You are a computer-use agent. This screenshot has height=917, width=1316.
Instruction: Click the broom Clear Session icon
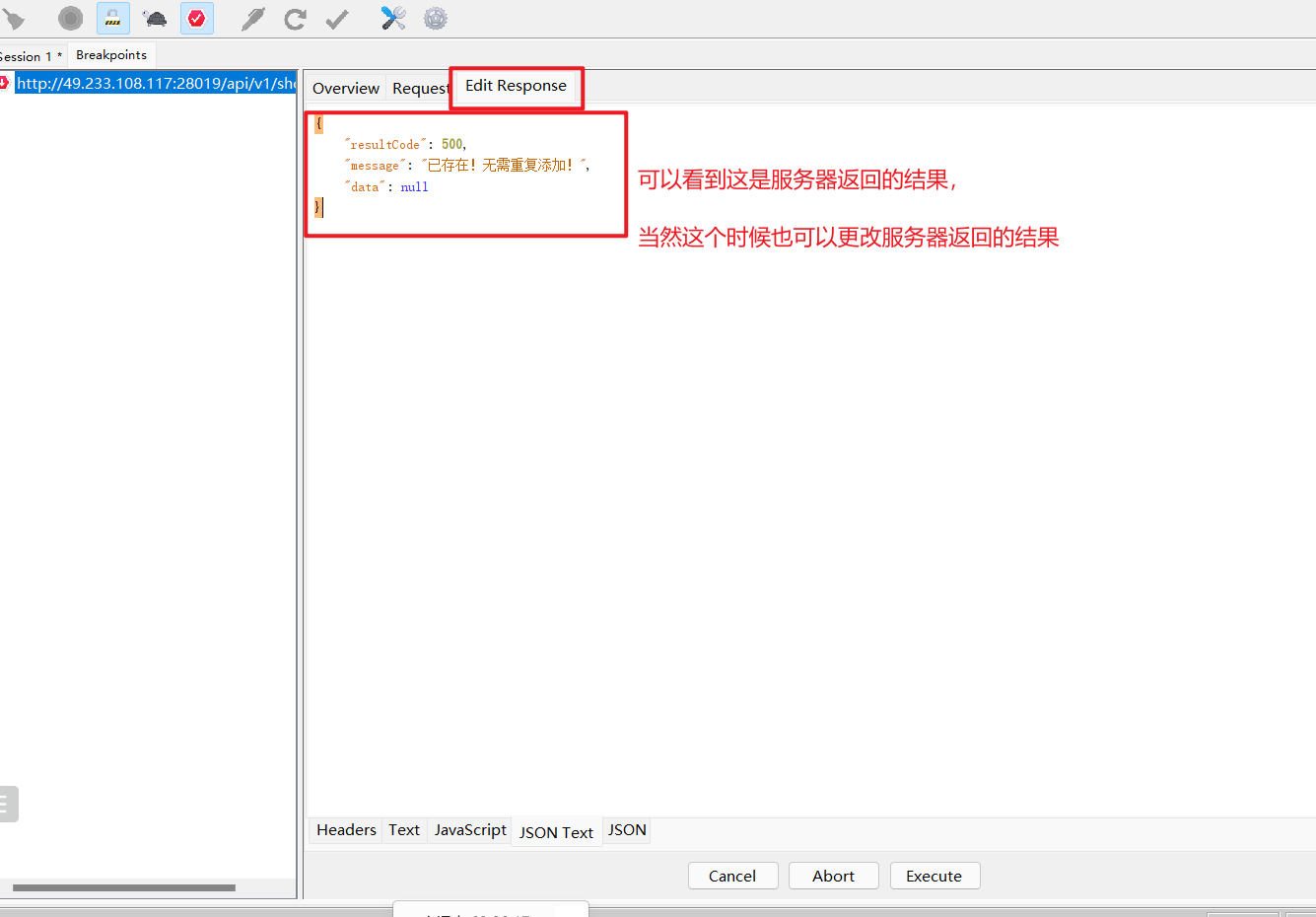click(x=13, y=18)
